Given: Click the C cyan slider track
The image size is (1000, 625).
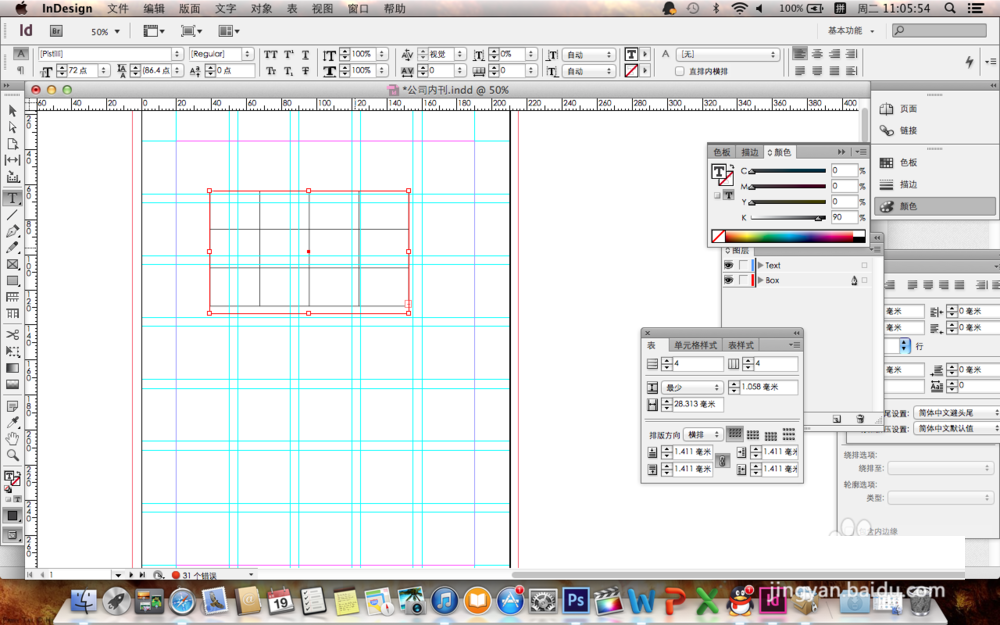Looking at the screenshot, I should [x=788, y=171].
